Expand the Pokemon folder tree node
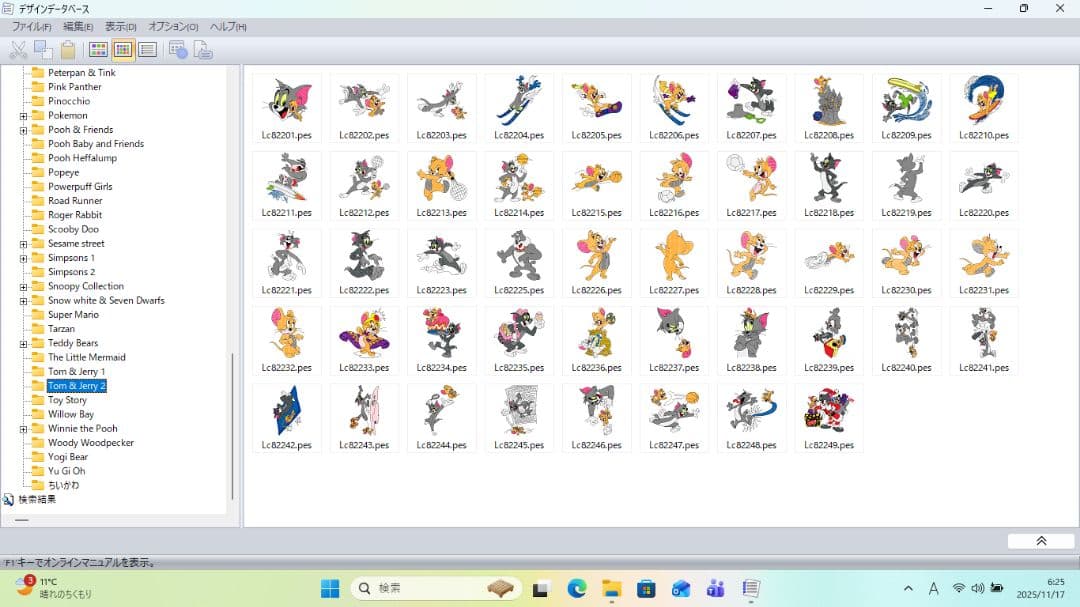The width and height of the screenshot is (1080, 607). (x=23, y=116)
